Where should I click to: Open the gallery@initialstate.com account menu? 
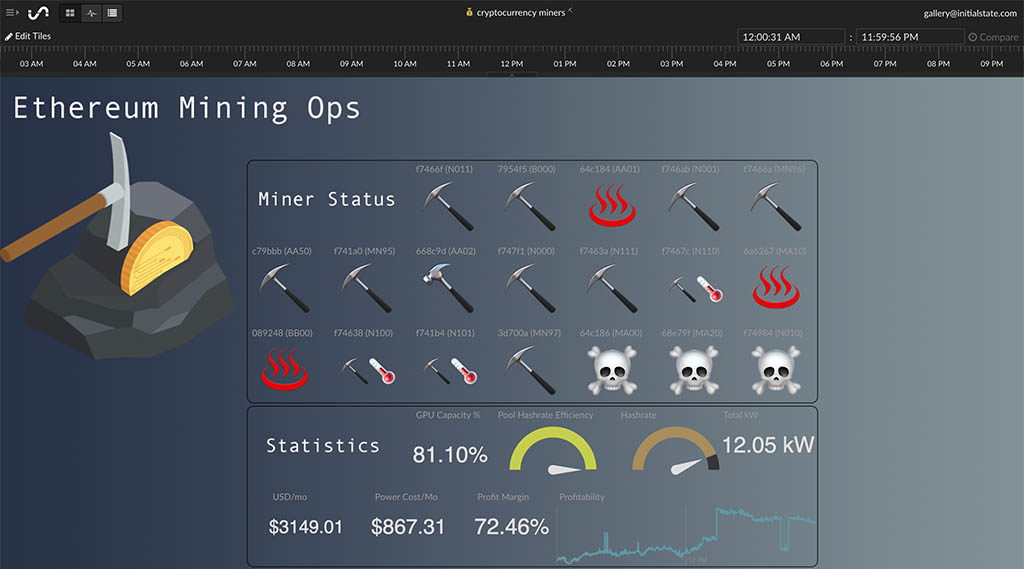[970, 13]
